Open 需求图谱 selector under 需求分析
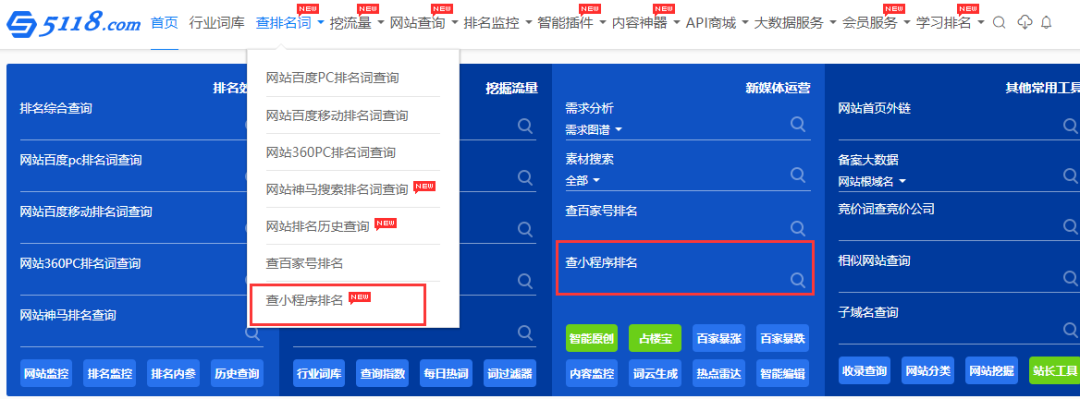 (593, 130)
